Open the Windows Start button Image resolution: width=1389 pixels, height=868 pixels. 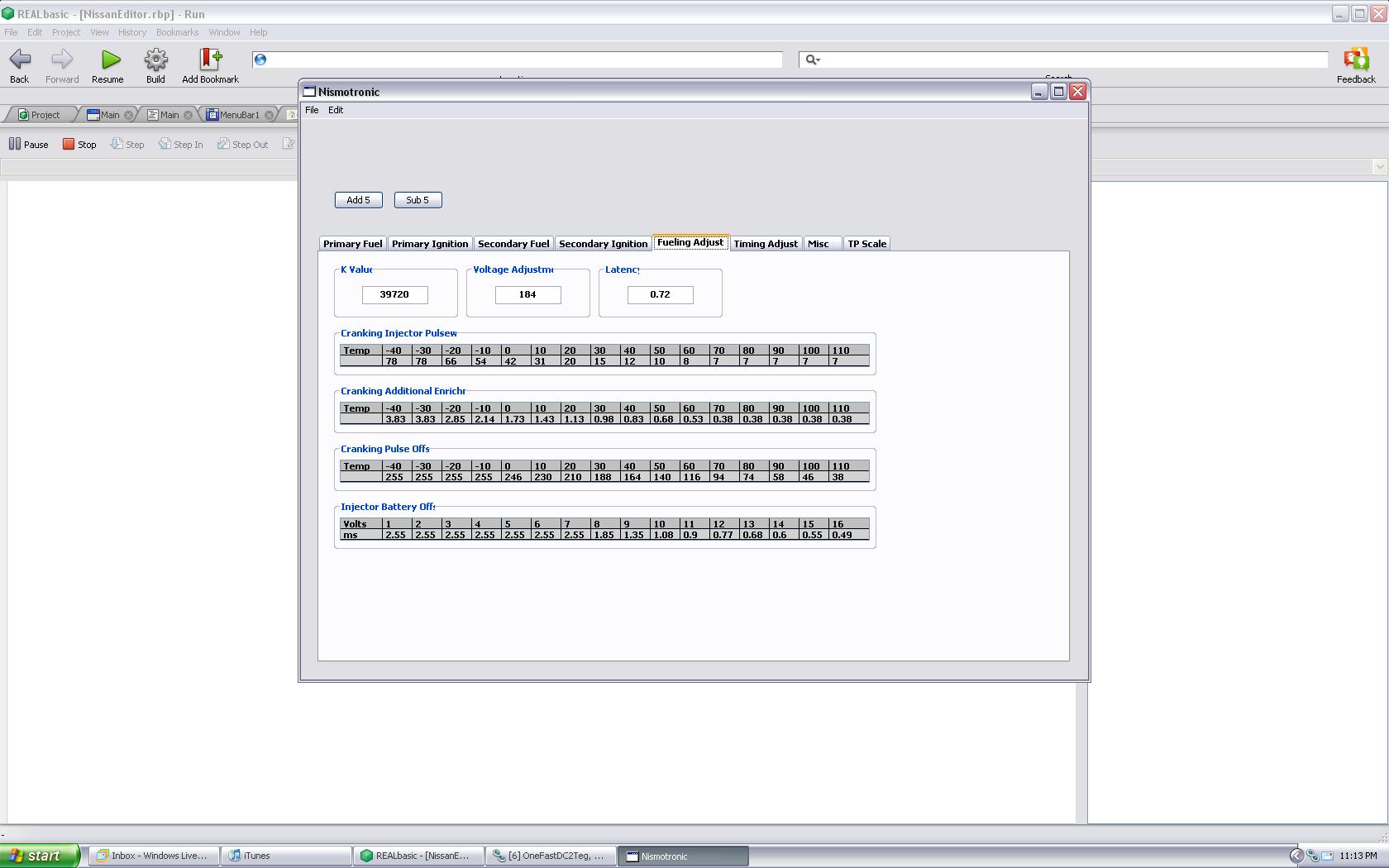[x=40, y=856]
